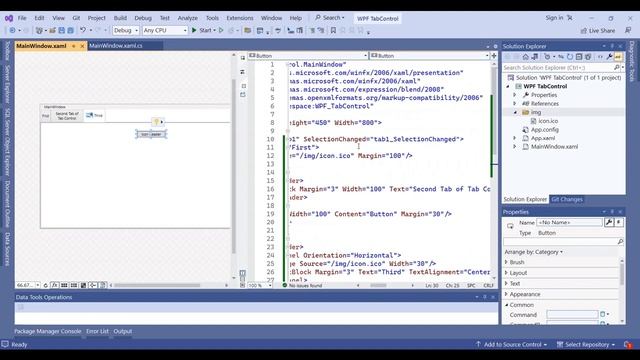640x360 pixels.
Task: Expand Appearance category in Properties
Action: [x=507, y=294]
